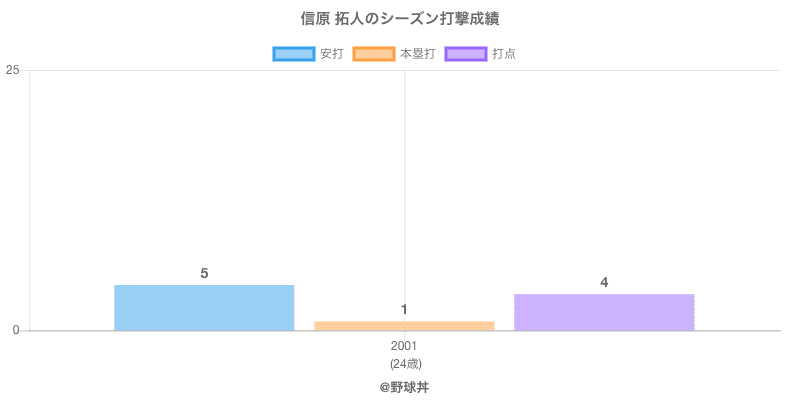800x400 pixels.
Task: Select the blue hits bar
Action: (204, 308)
